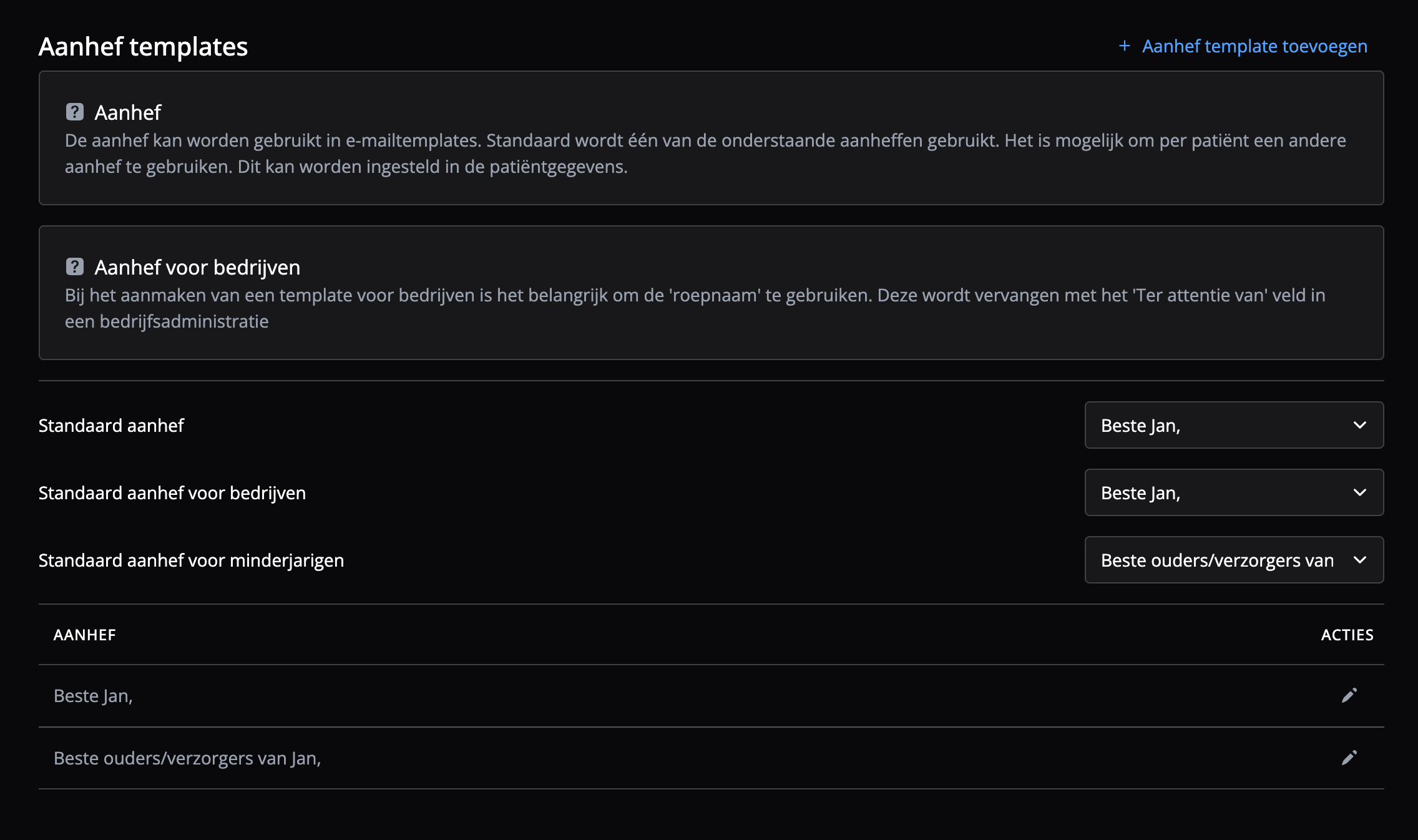
Task: Edit the 'Beste Jan,' salutation with pencil icon
Action: pyautogui.click(x=1349, y=696)
